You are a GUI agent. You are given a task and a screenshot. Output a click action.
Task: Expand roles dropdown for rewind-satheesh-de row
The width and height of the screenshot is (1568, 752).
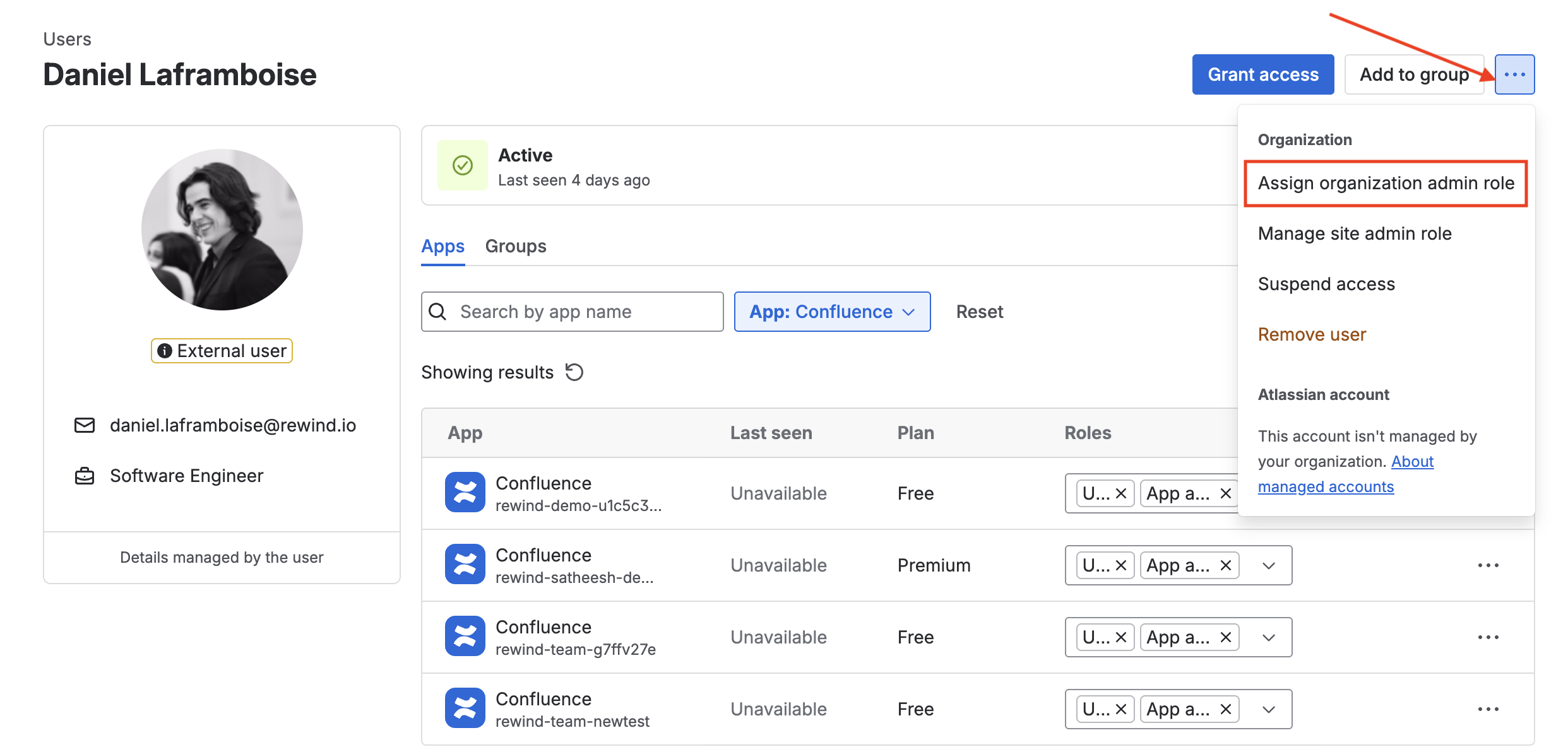[x=1269, y=565]
